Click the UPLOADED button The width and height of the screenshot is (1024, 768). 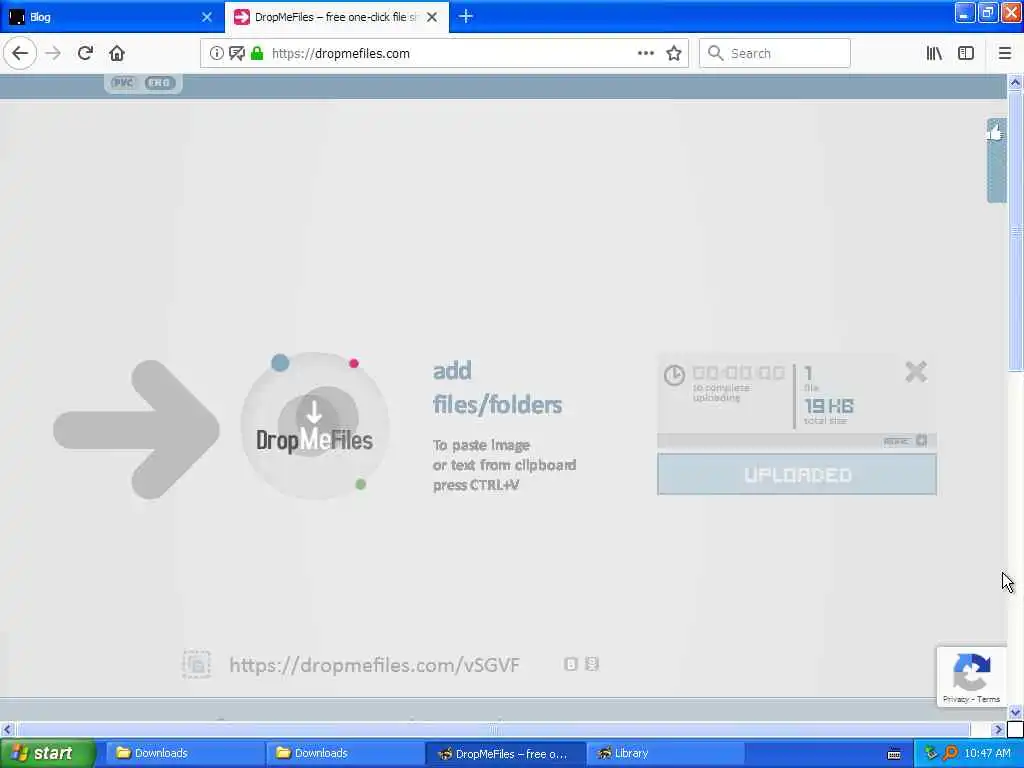797,475
